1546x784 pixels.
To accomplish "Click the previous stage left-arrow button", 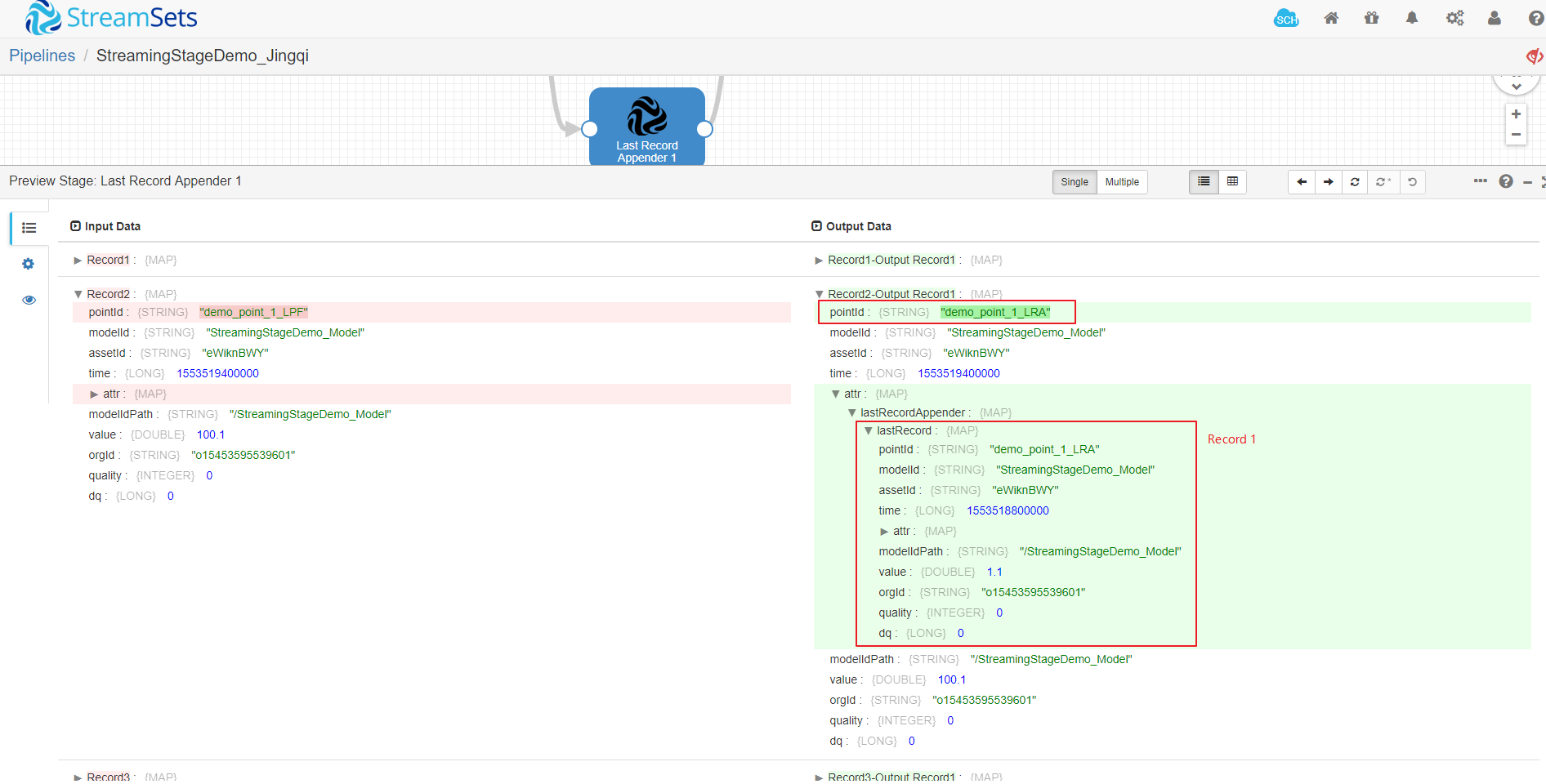I will pyautogui.click(x=1302, y=182).
